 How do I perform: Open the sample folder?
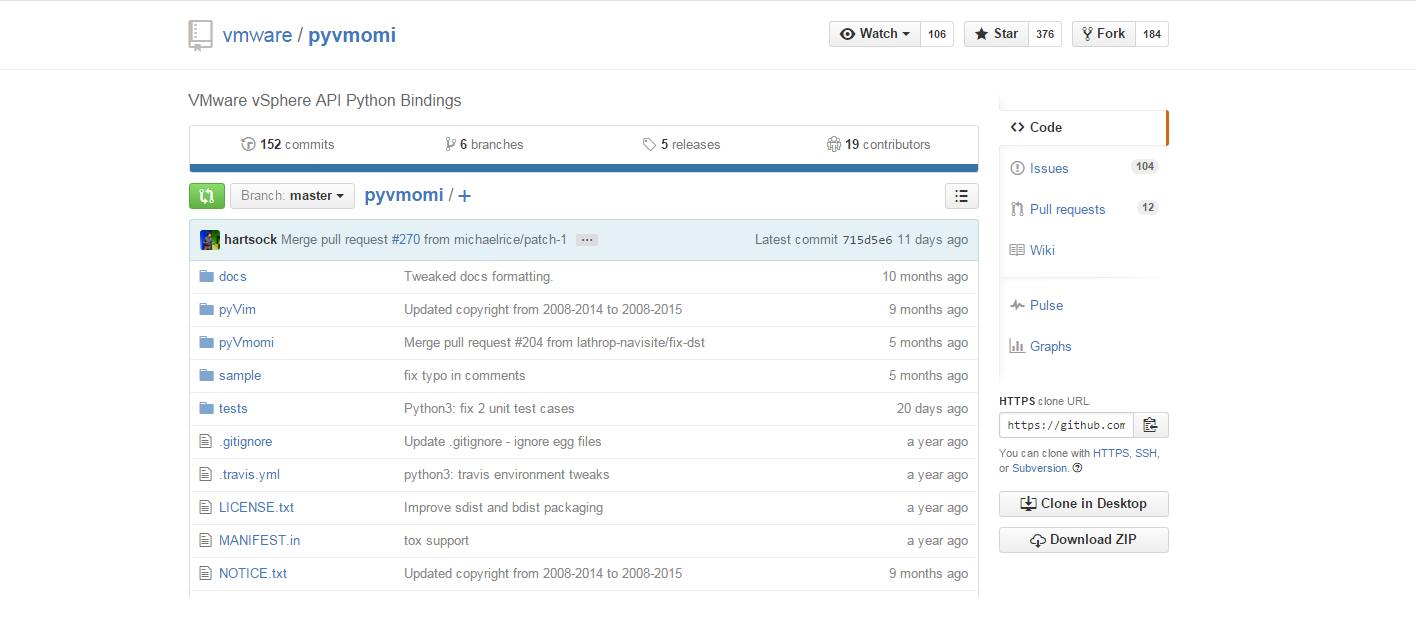[x=240, y=375]
